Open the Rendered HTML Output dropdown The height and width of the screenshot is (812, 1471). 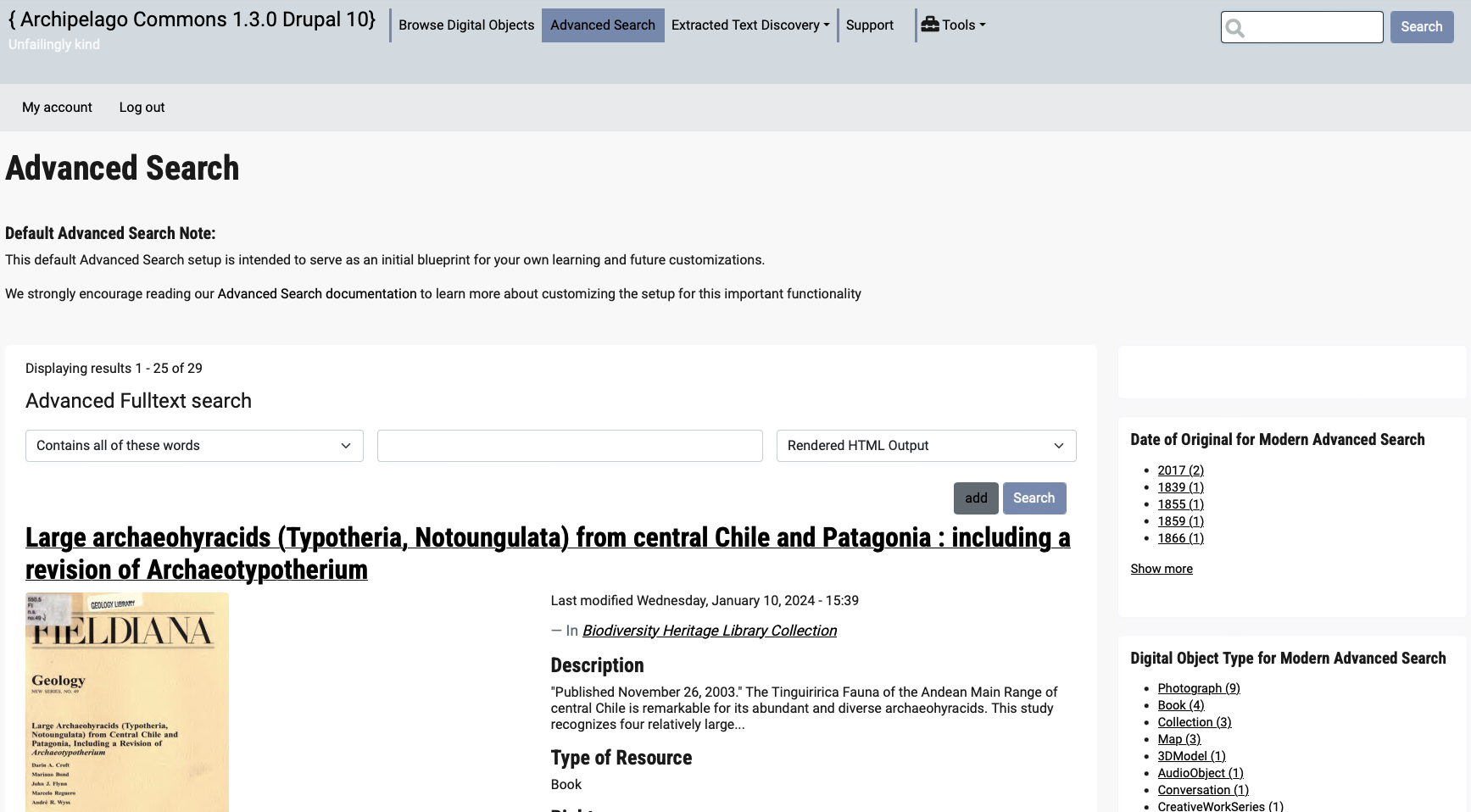point(926,446)
